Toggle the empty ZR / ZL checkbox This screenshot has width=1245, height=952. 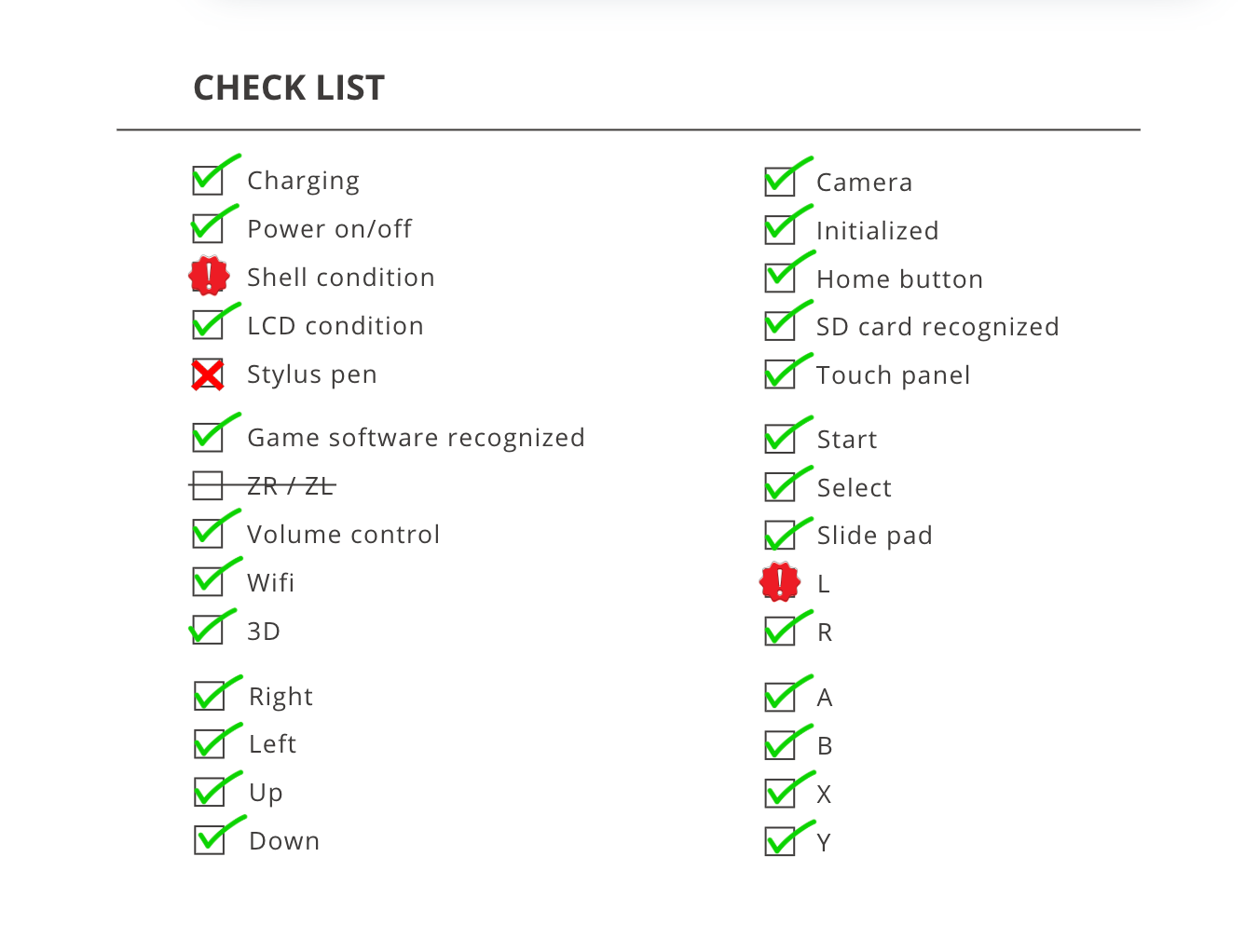coord(208,485)
